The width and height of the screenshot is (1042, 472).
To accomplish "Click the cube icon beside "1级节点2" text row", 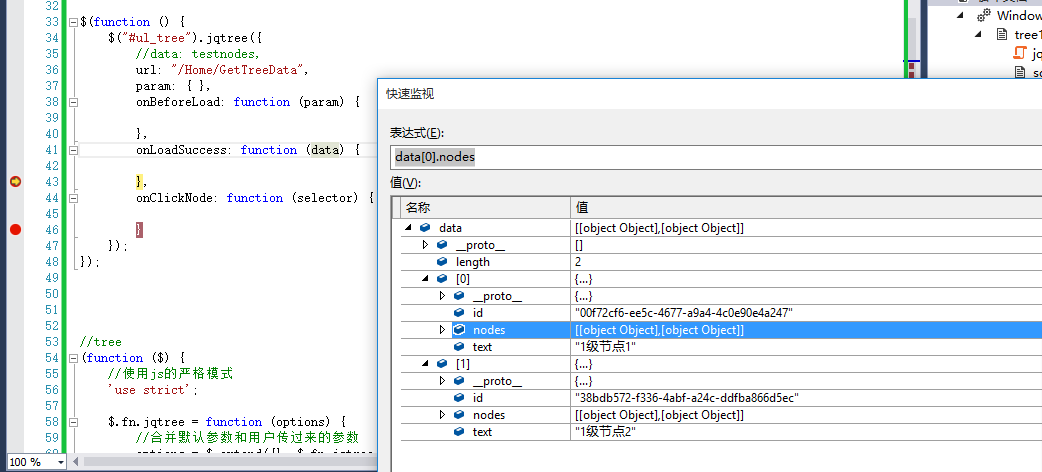I will 459,432.
